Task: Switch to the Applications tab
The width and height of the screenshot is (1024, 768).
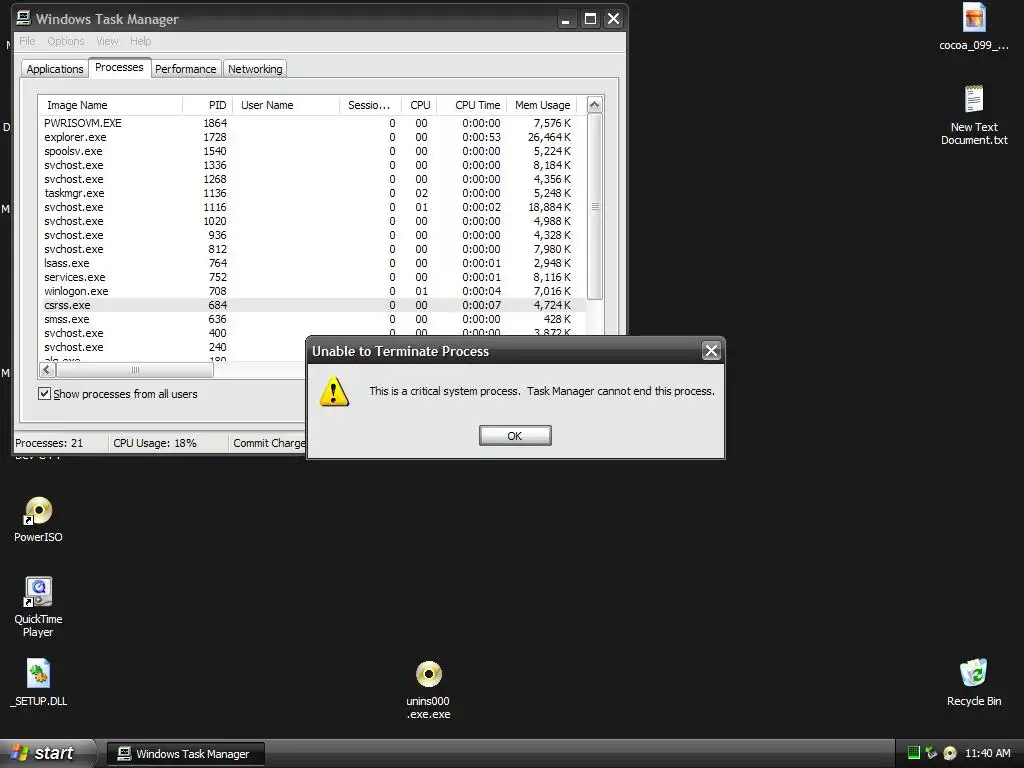Action: click(55, 69)
